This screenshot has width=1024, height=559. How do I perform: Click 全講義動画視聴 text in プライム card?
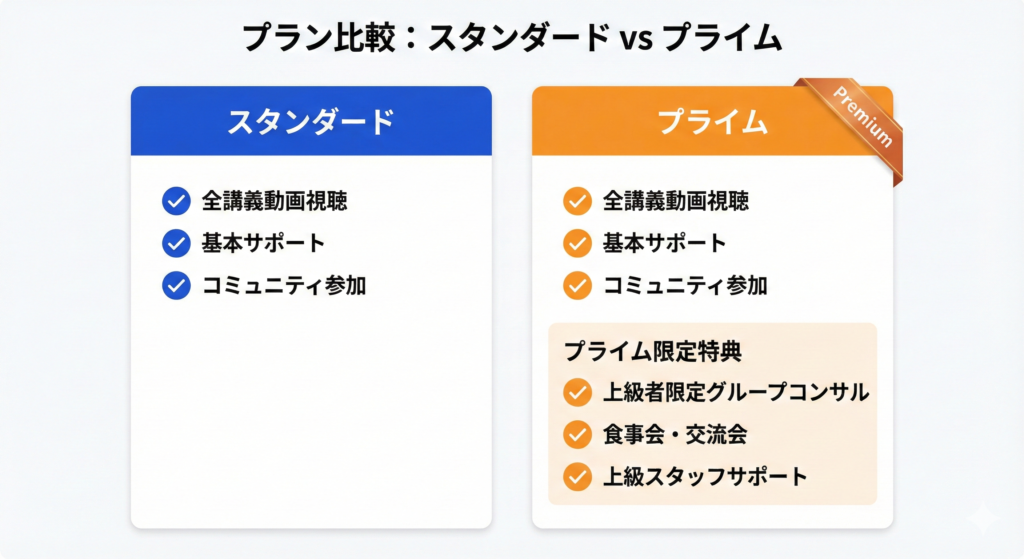tap(675, 201)
